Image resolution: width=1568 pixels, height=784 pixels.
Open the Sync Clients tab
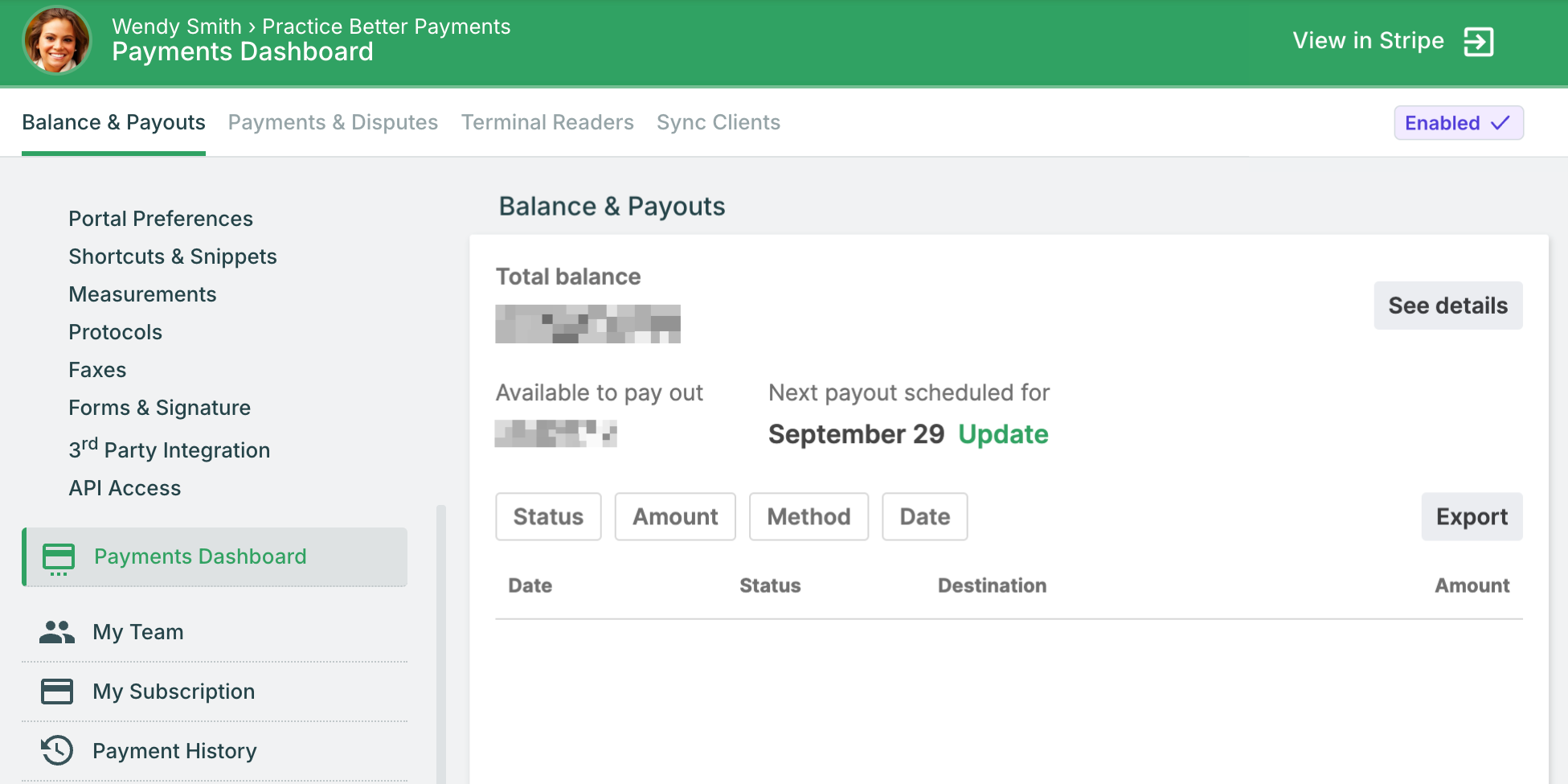point(718,122)
